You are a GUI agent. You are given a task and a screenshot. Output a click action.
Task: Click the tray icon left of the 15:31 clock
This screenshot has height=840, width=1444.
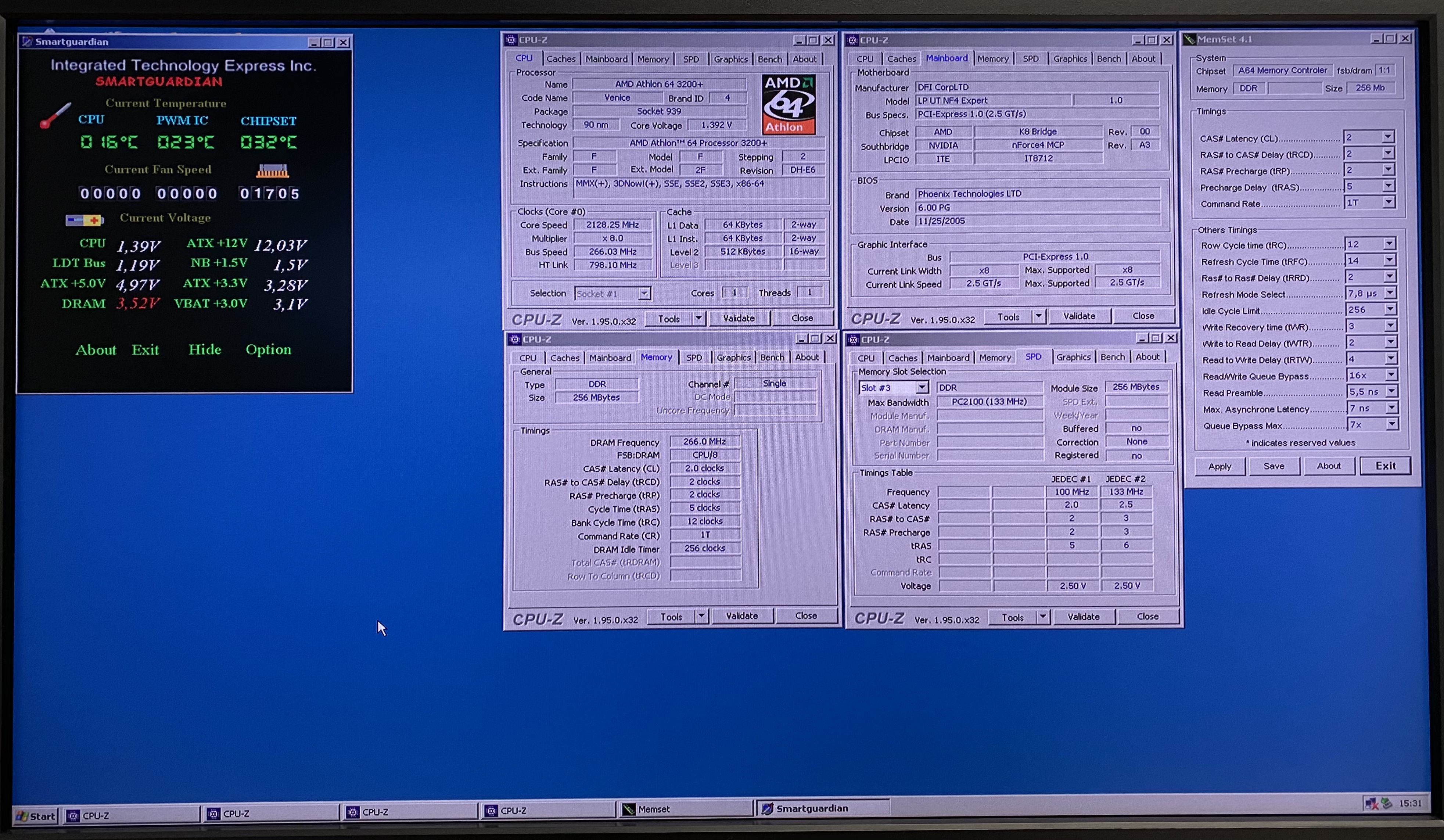(1387, 803)
